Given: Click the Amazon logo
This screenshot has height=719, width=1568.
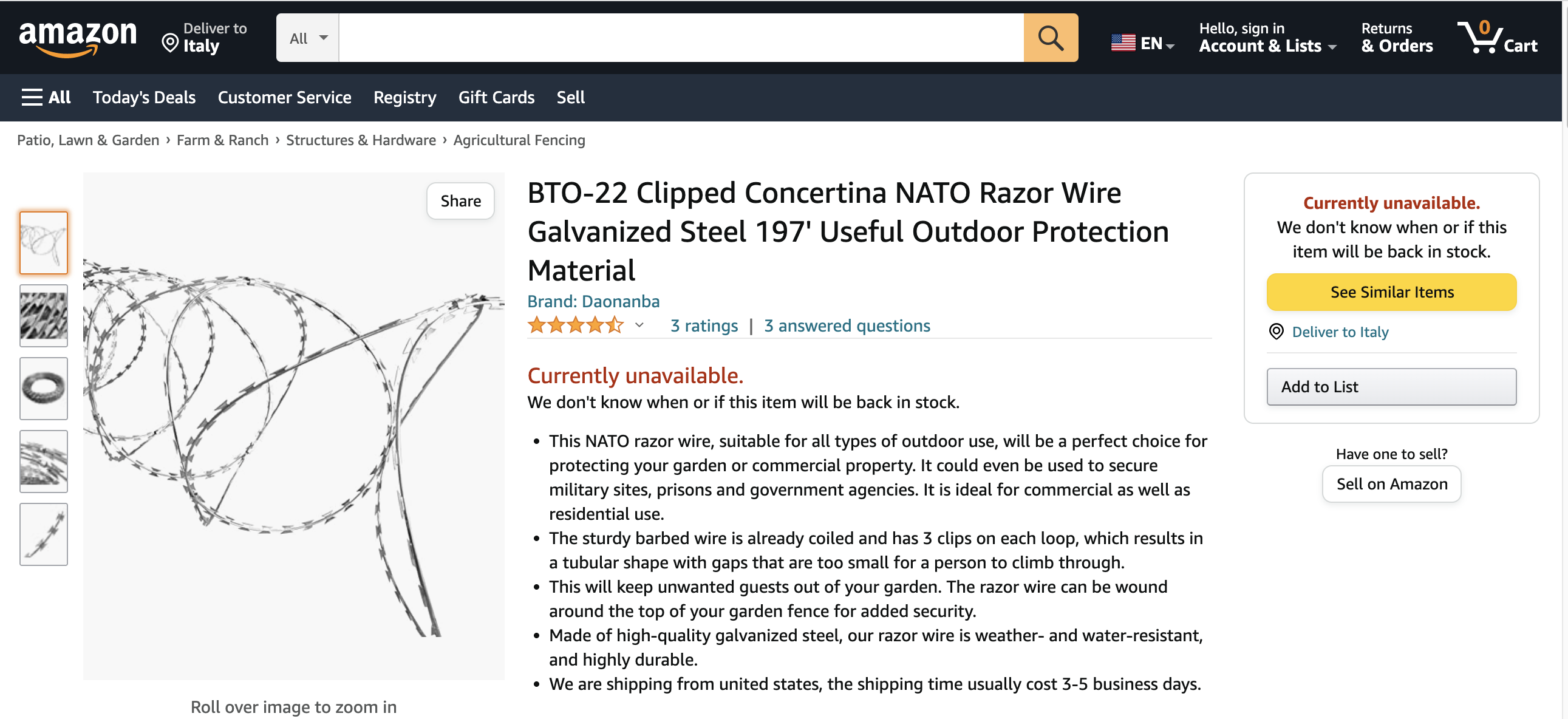Looking at the screenshot, I should (78, 38).
